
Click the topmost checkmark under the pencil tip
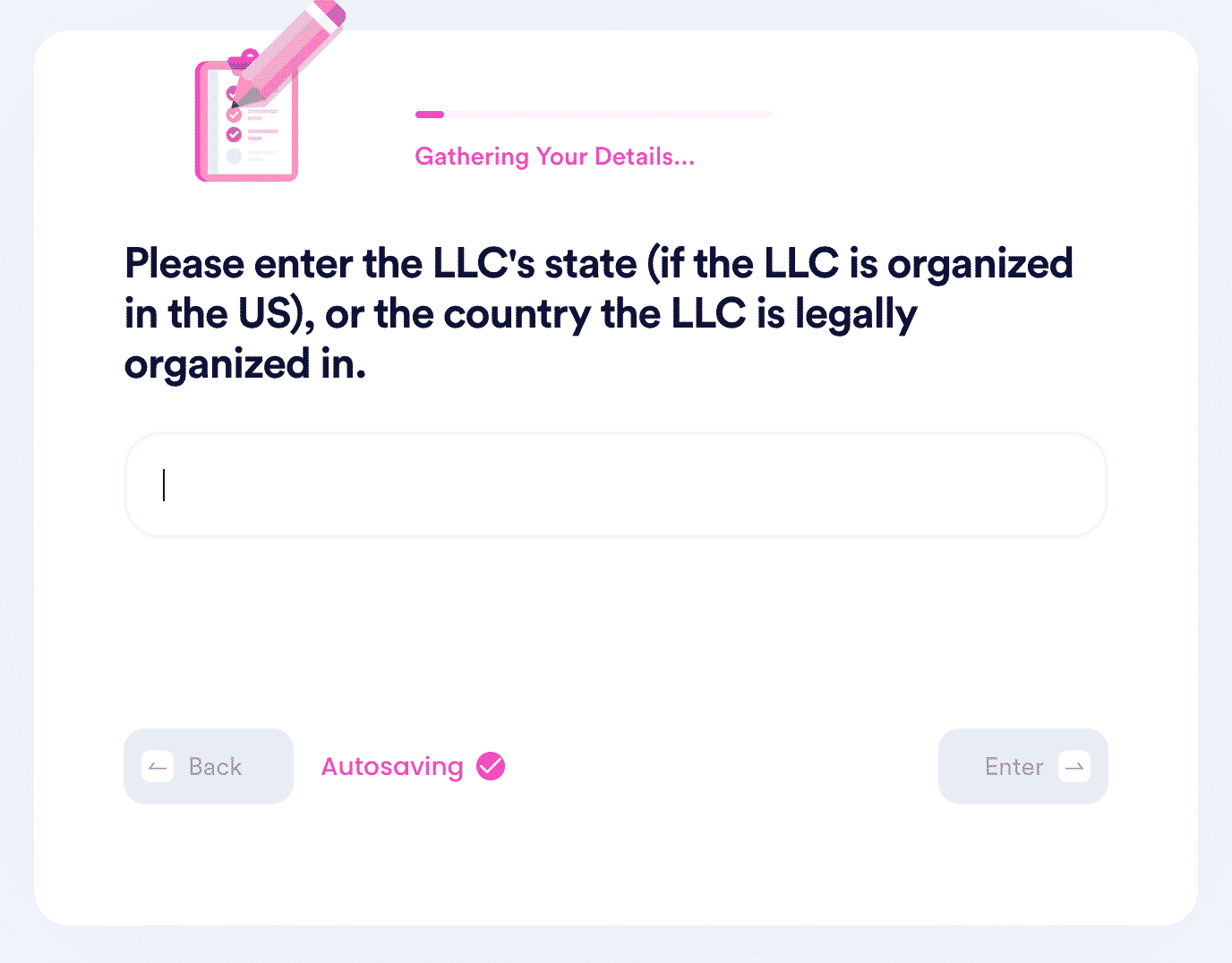tap(232, 93)
